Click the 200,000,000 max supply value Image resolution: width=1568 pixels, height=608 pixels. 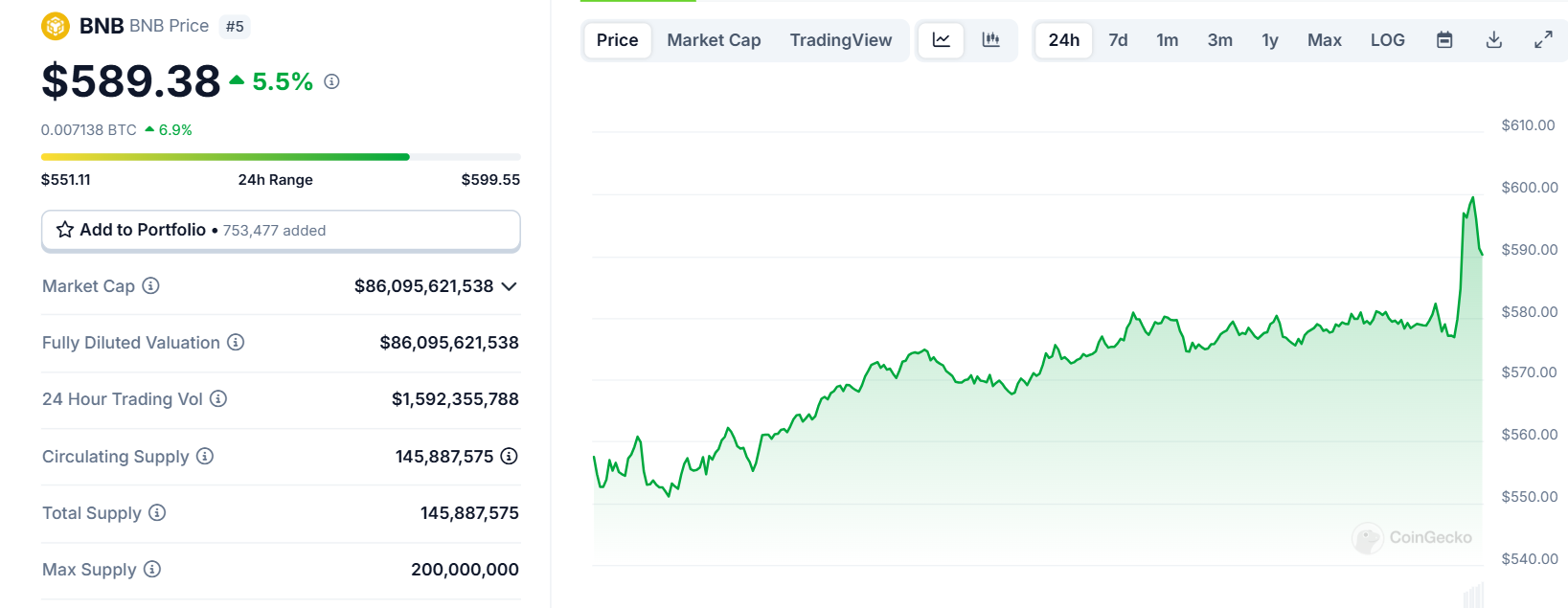[x=465, y=569]
